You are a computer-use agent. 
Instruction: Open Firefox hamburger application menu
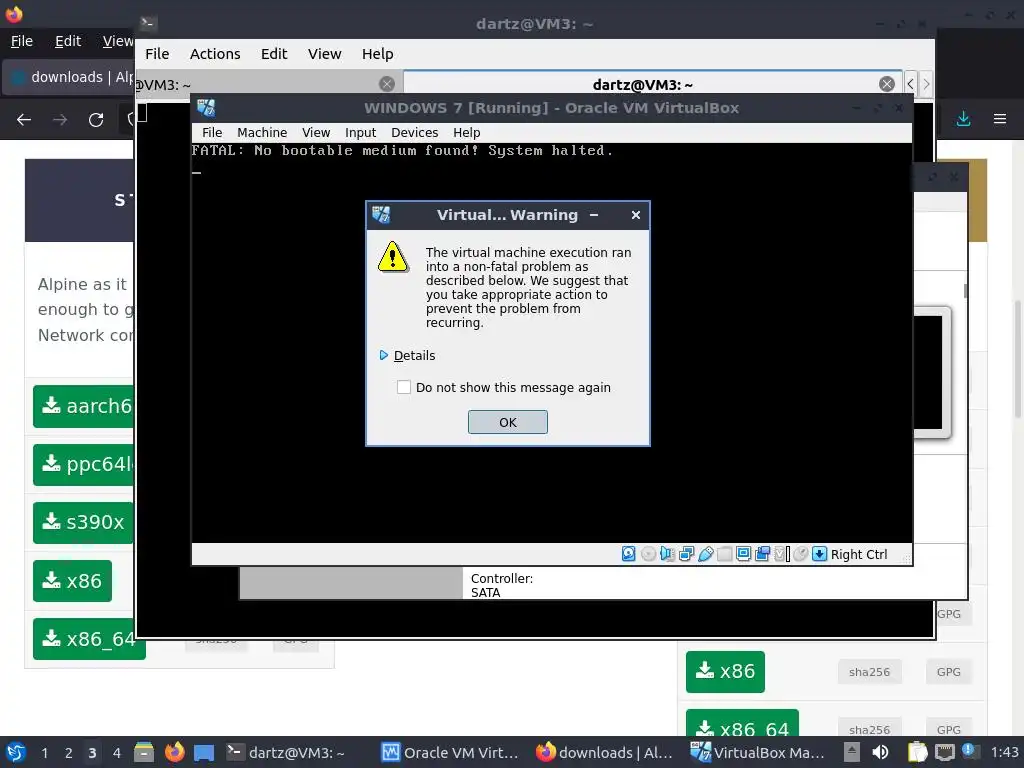click(x=1000, y=119)
